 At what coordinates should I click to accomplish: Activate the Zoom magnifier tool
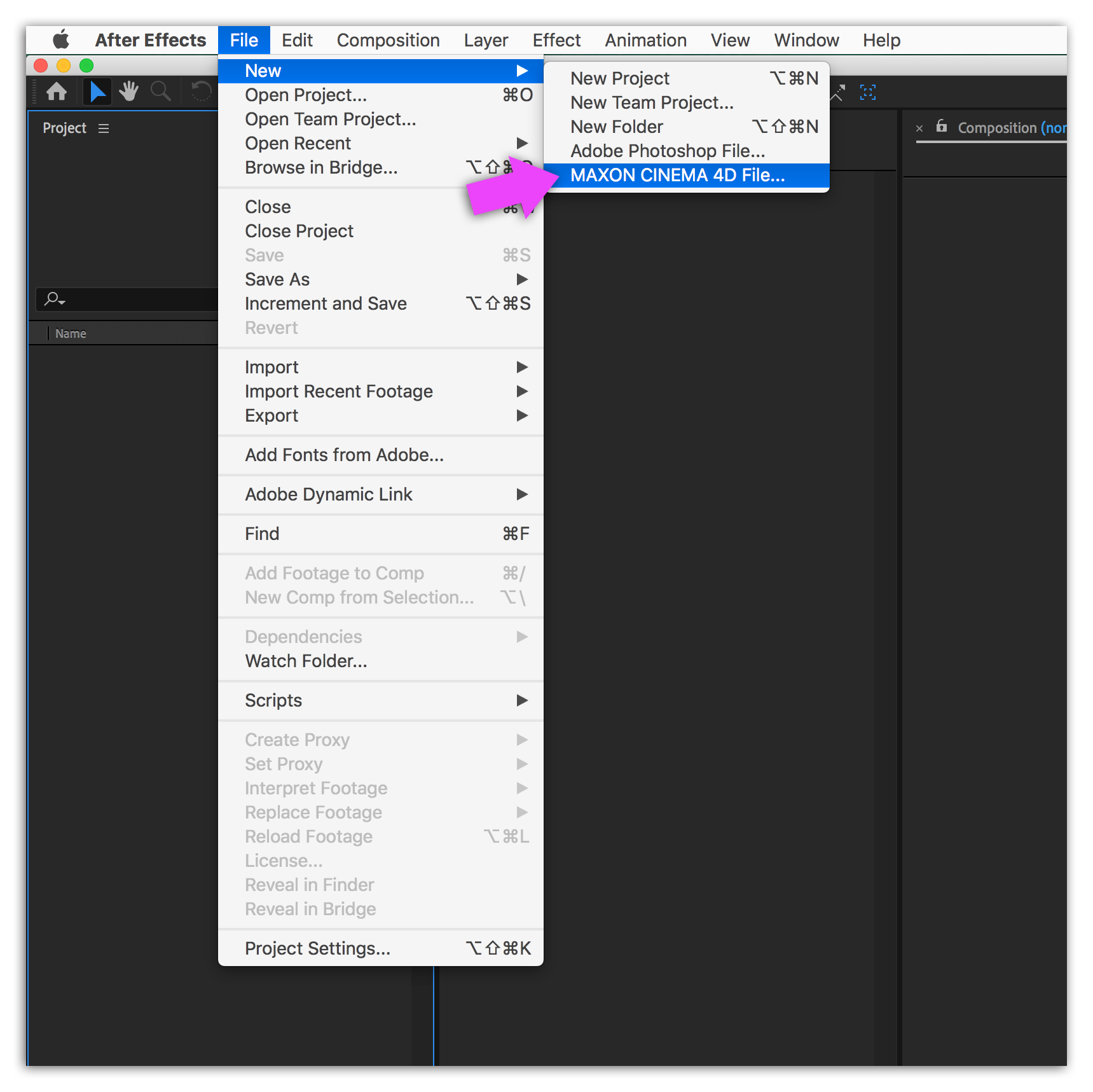(160, 92)
